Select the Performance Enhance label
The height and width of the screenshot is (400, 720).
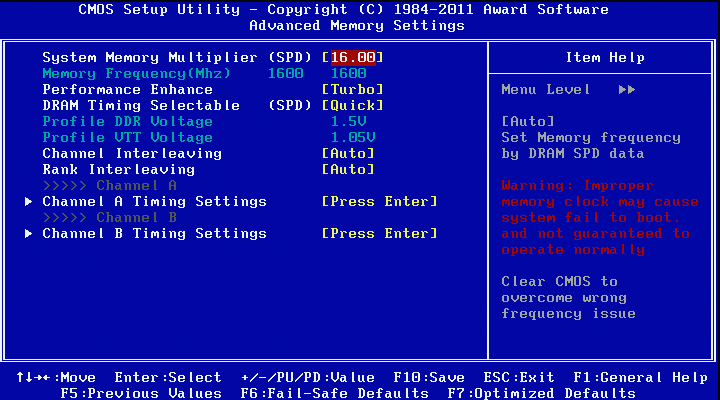(x=127, y=89)
